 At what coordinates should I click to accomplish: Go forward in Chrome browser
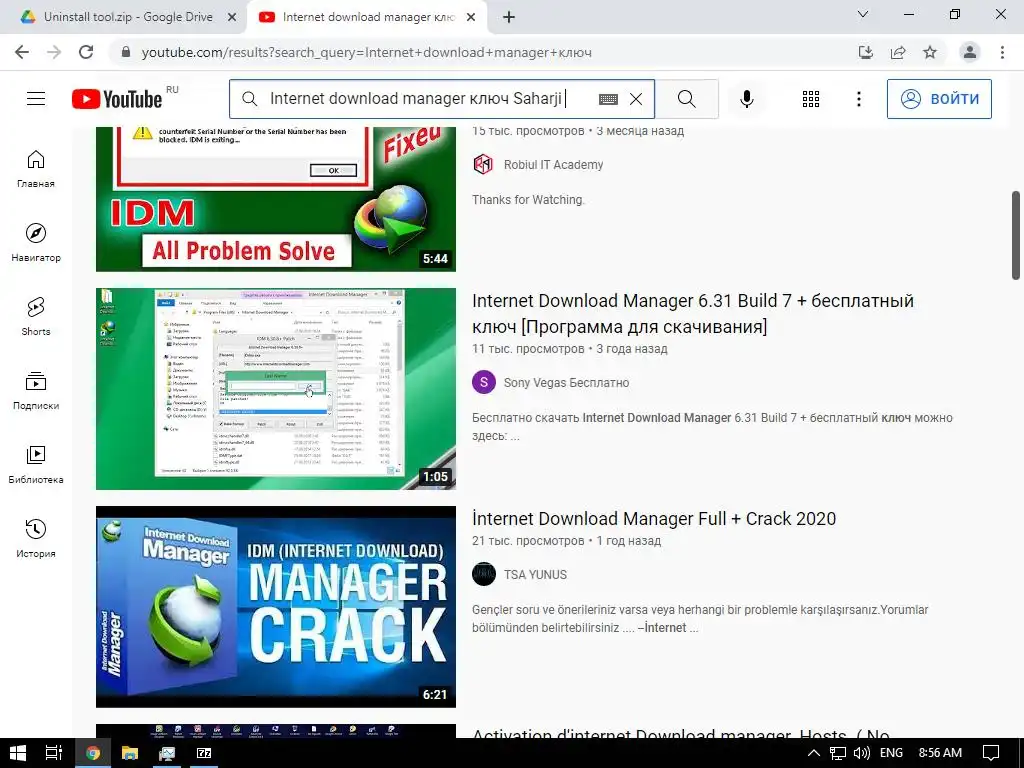(54, 52)
